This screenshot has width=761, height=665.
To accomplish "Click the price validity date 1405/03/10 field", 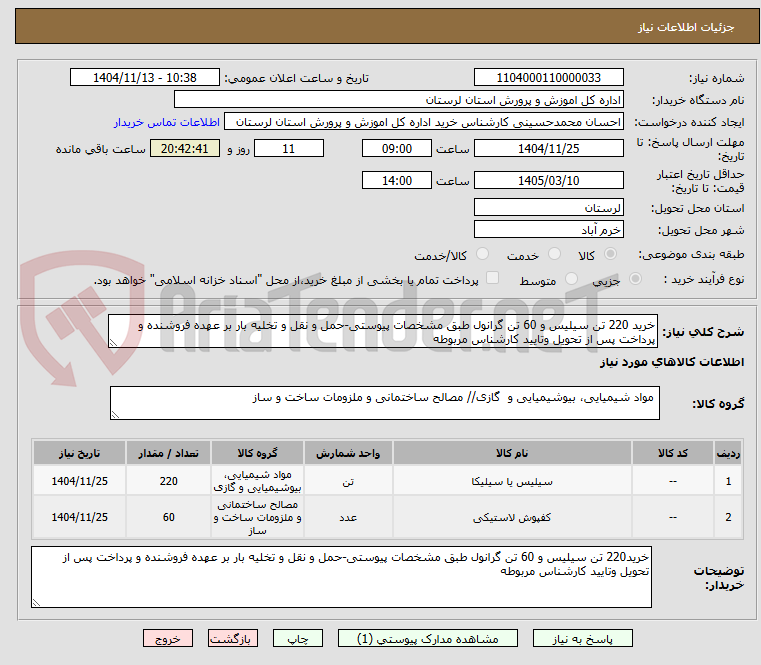I will tap(548, 181).
